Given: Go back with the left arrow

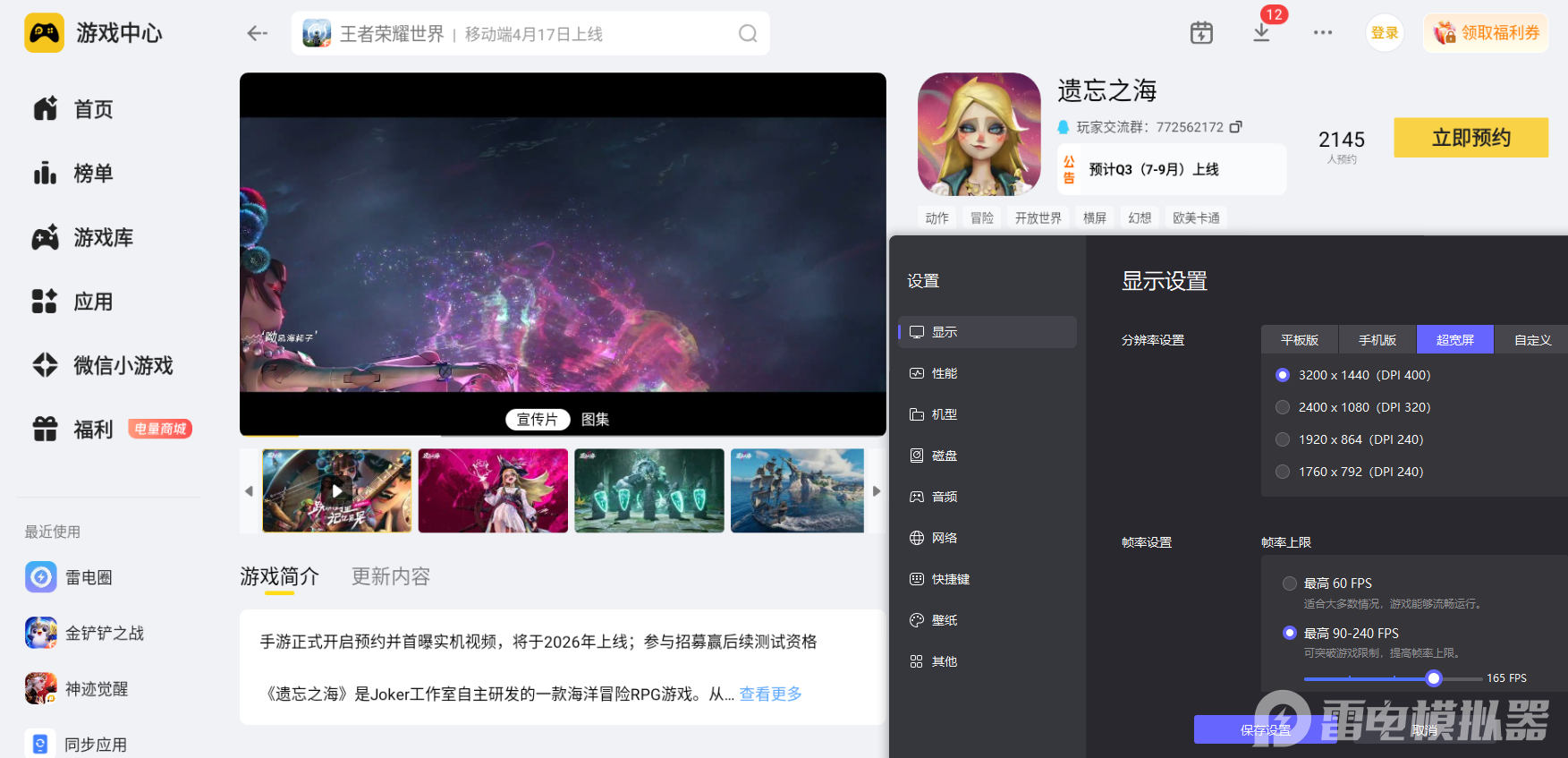Looking at the screenshot, I should click(258, 33).
